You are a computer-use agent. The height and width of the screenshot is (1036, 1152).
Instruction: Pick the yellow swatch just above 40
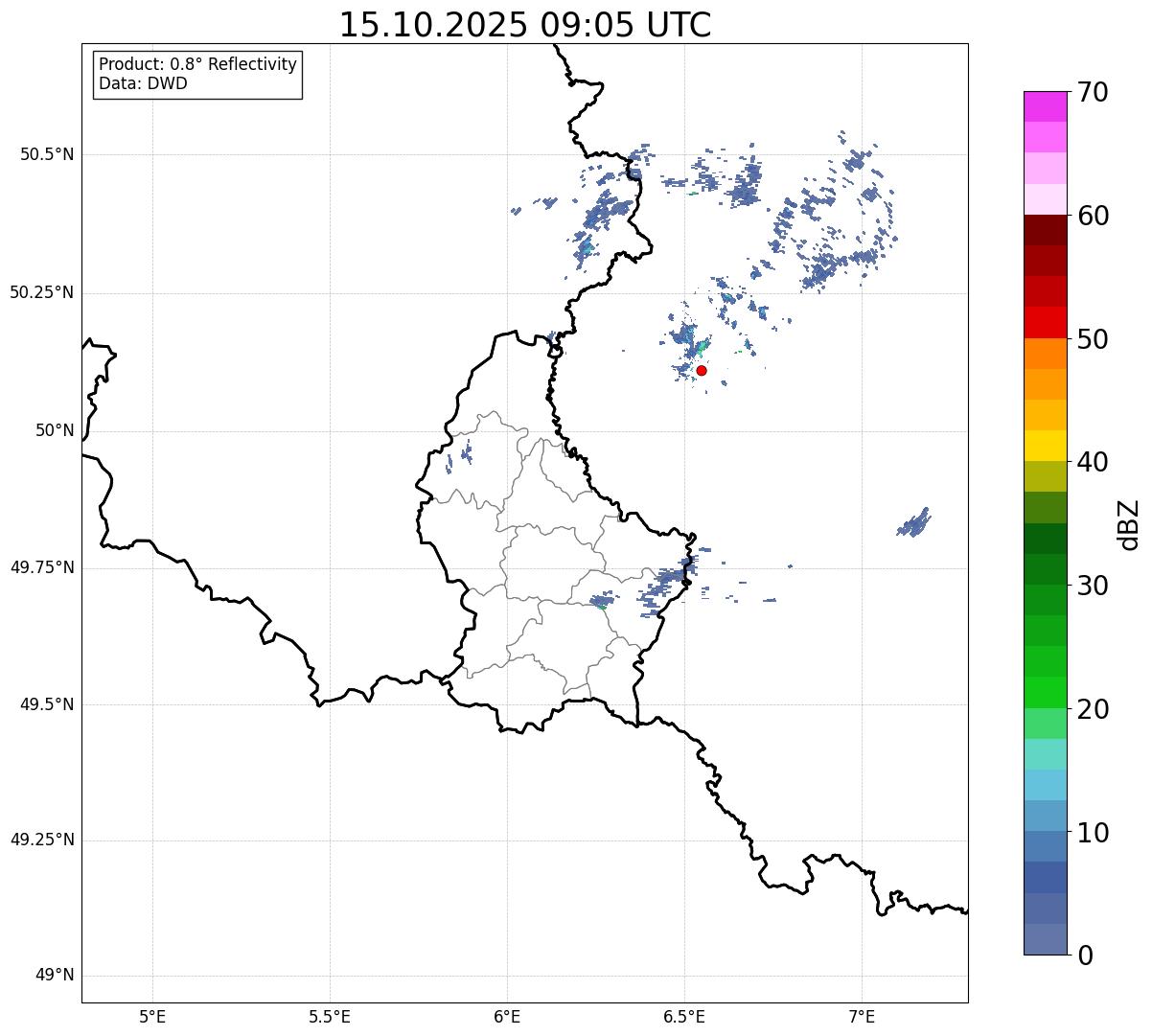1045,446
